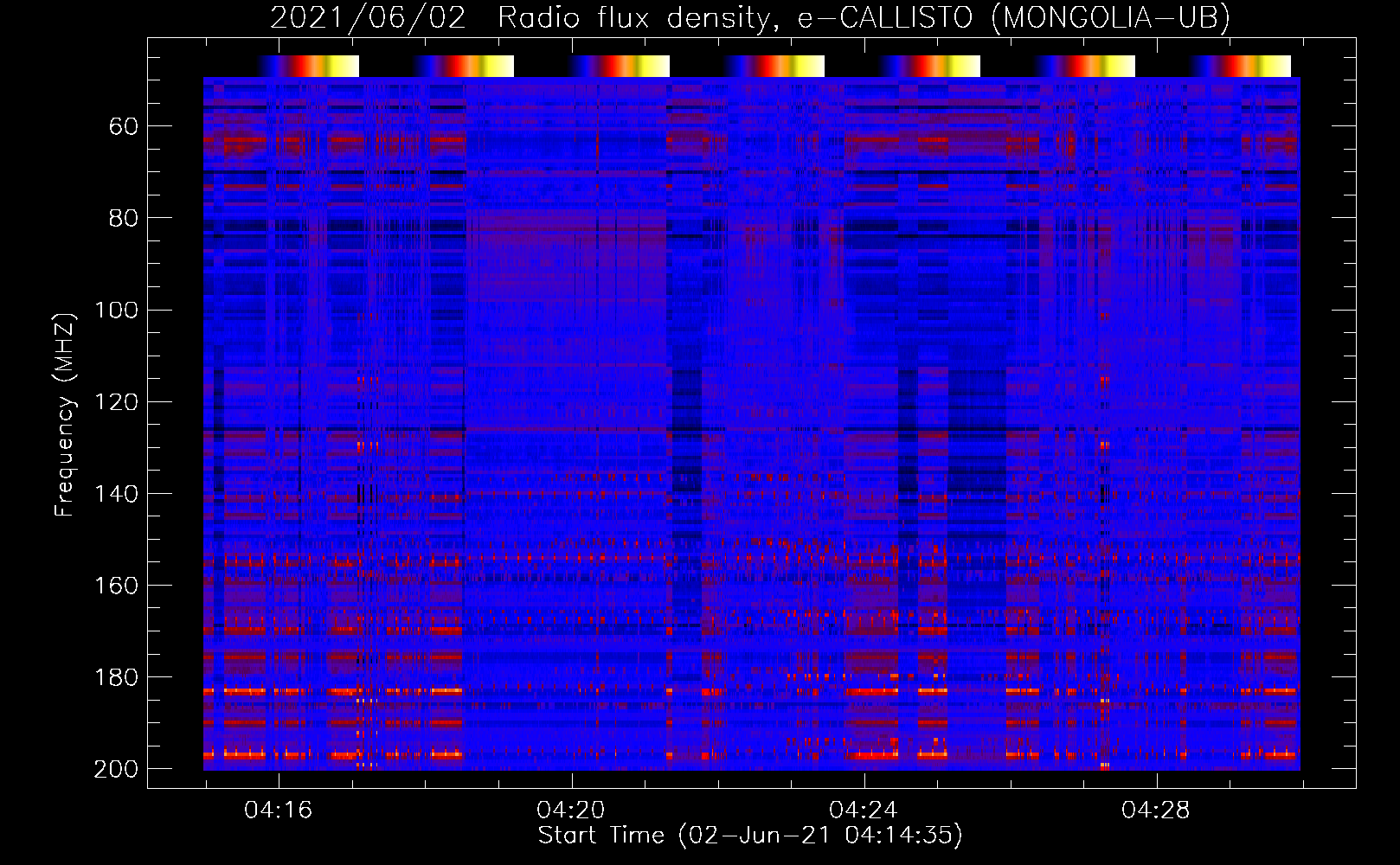Click the 140 frequency tick label
Screen dimensions: 1400x865
click(x=116, y=494)
